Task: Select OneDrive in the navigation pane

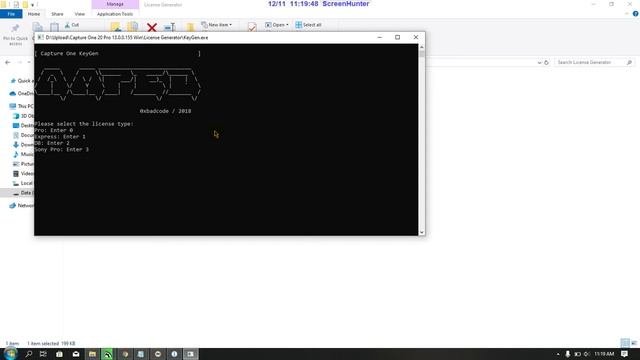Action: (22, 93)
